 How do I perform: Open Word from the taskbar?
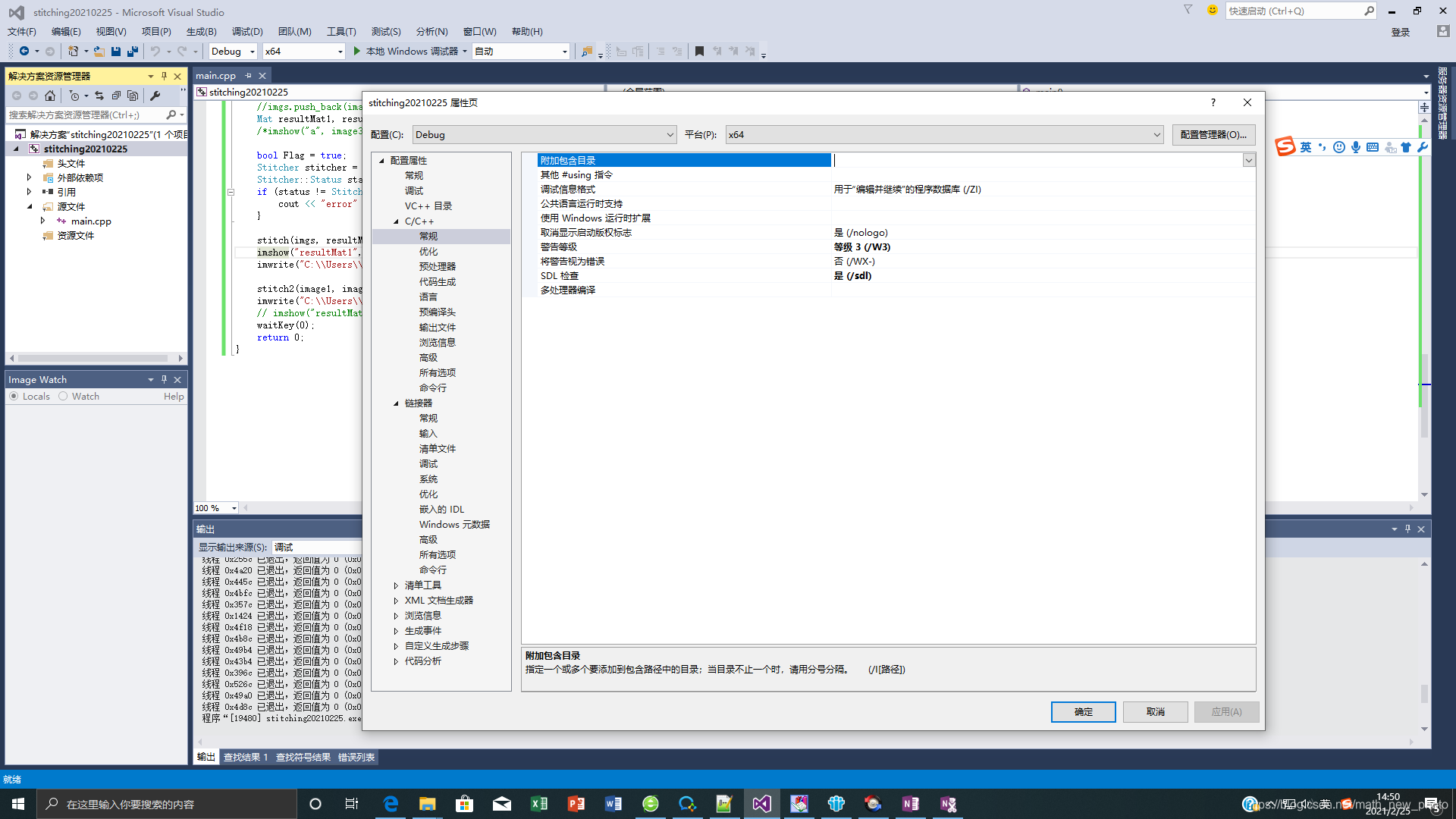click(613, 804)
